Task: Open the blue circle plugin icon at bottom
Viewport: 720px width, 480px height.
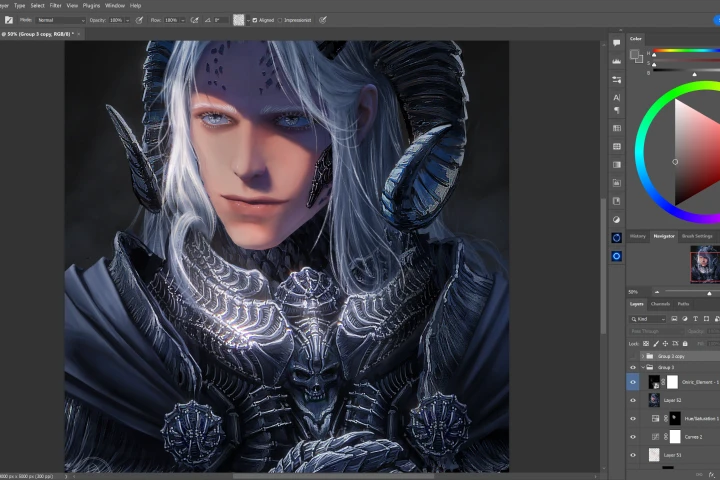Action: click(617, 256)
